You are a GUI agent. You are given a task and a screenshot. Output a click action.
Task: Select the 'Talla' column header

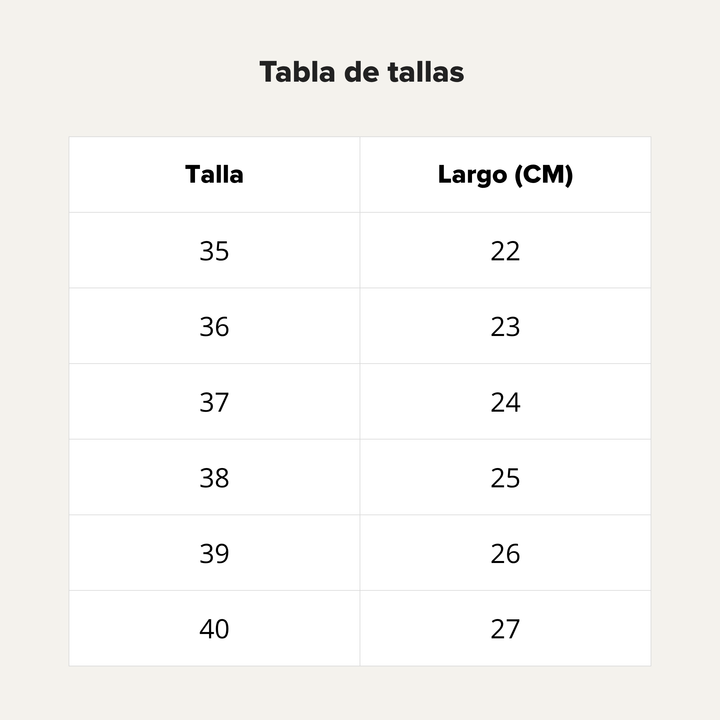point(214,174)
